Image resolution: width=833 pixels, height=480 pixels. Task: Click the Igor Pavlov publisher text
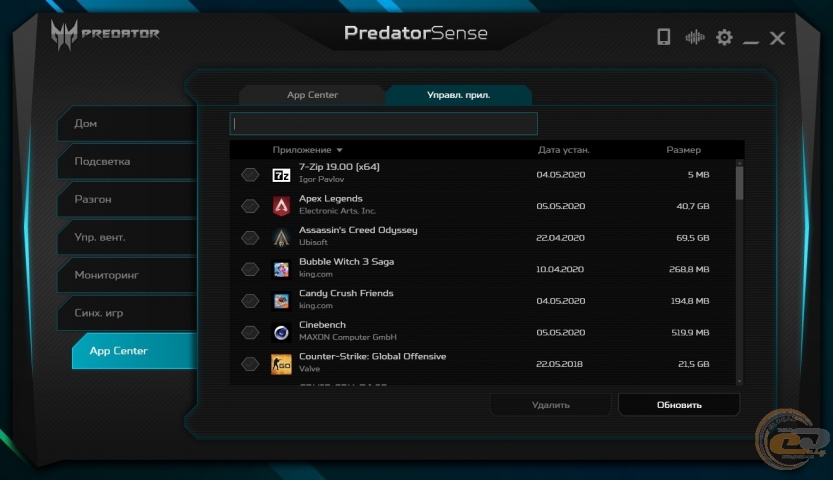[321, 179]
